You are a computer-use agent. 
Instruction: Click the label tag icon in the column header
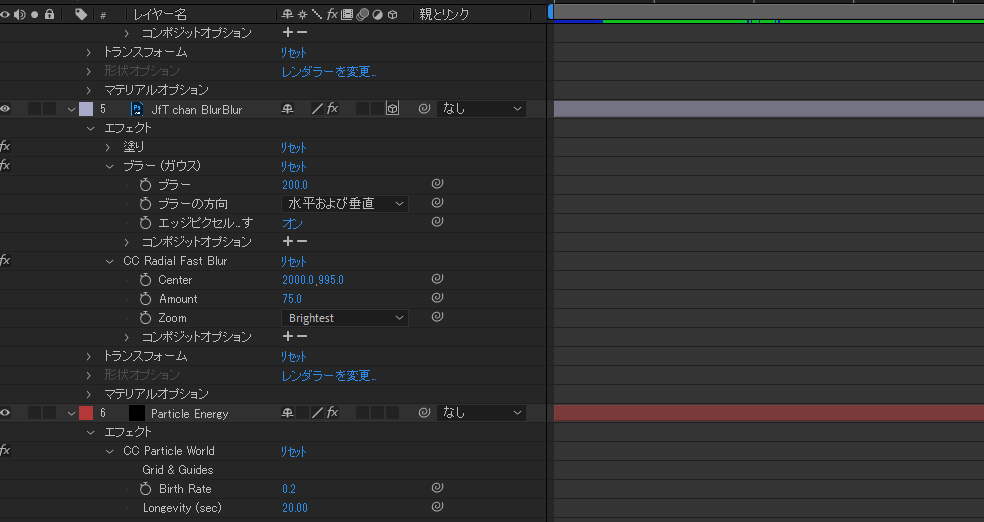point(81,14)
